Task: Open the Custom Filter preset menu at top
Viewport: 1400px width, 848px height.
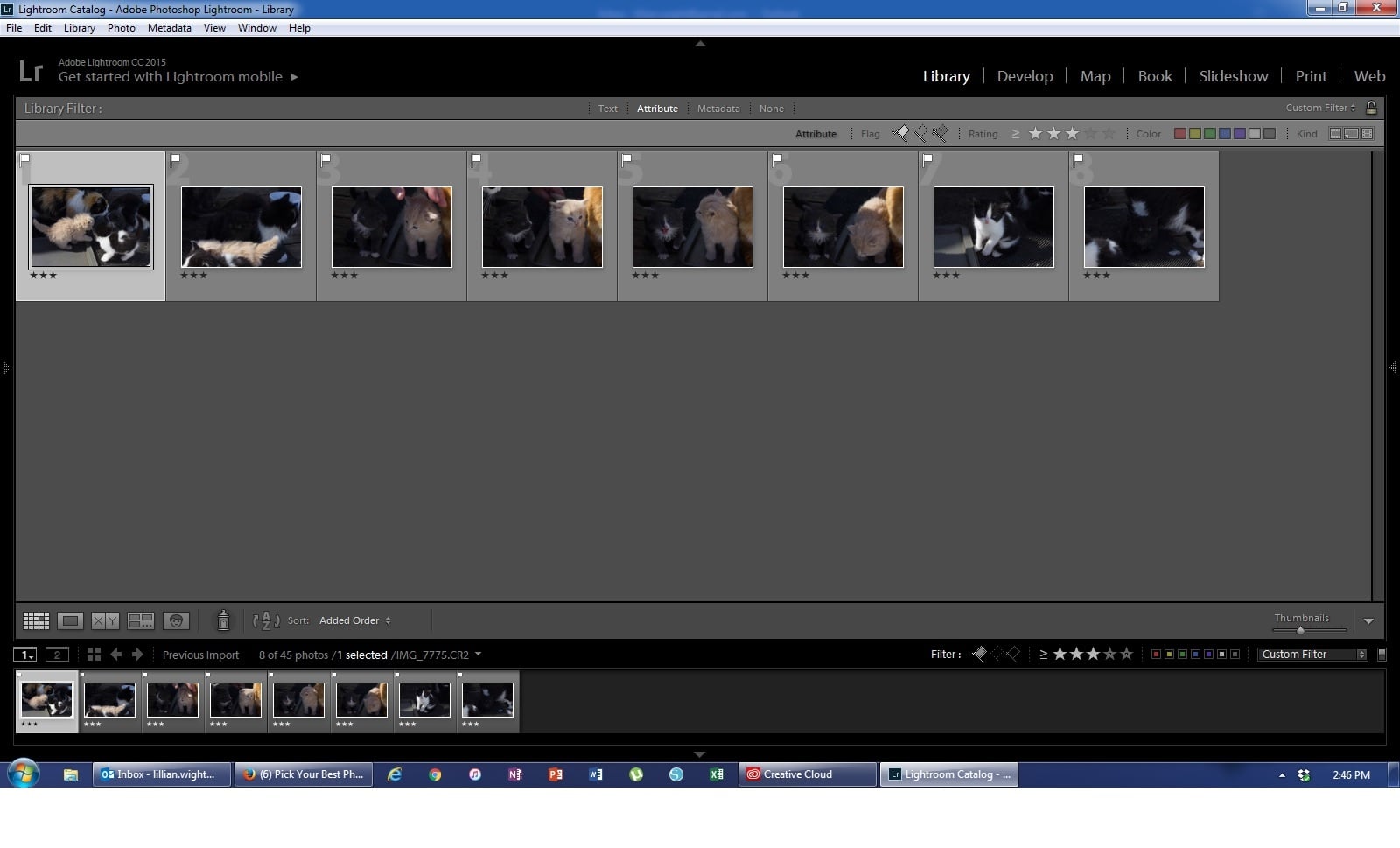Action: 1320,108
